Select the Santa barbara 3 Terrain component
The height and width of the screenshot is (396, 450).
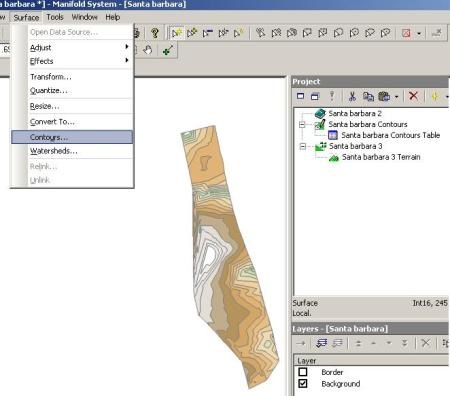(381, 157)
